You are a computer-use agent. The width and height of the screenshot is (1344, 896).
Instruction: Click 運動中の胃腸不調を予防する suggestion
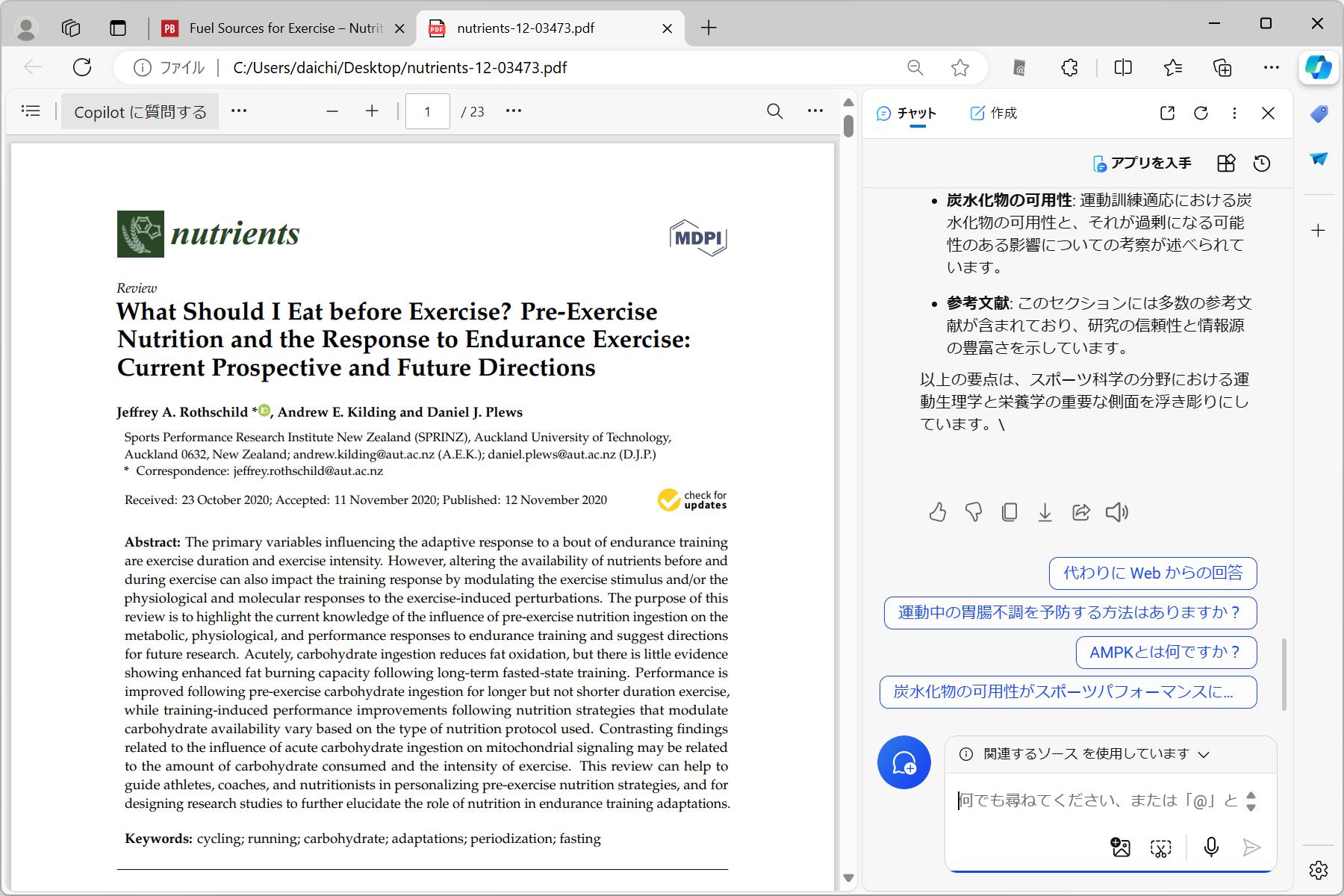point(1071,613)
